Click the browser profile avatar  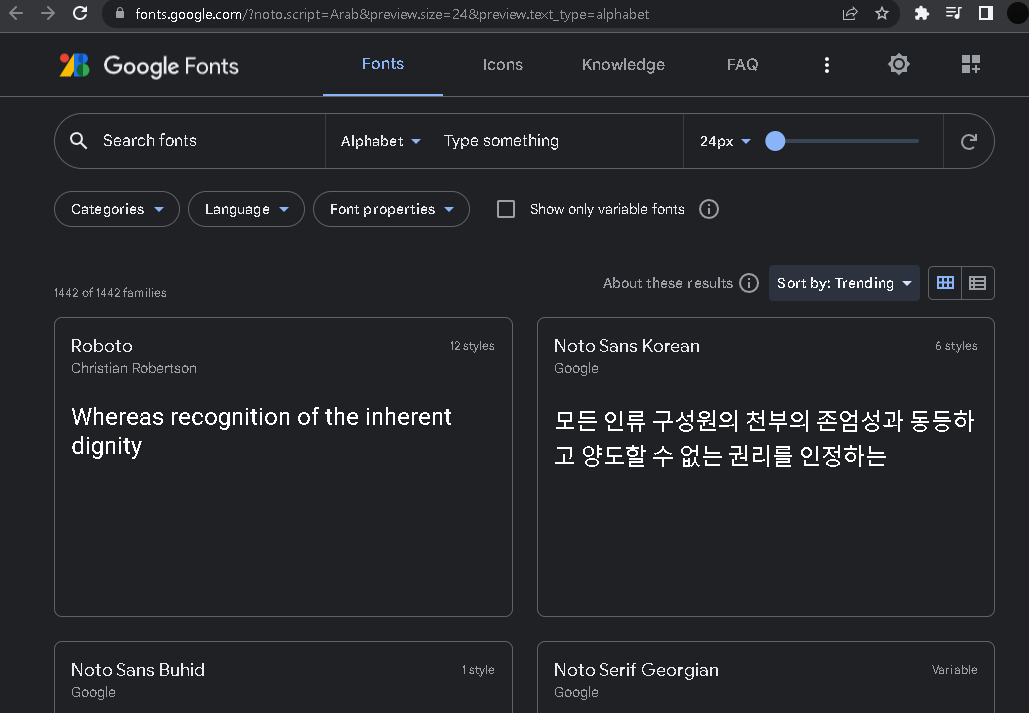pos(1017,13)
